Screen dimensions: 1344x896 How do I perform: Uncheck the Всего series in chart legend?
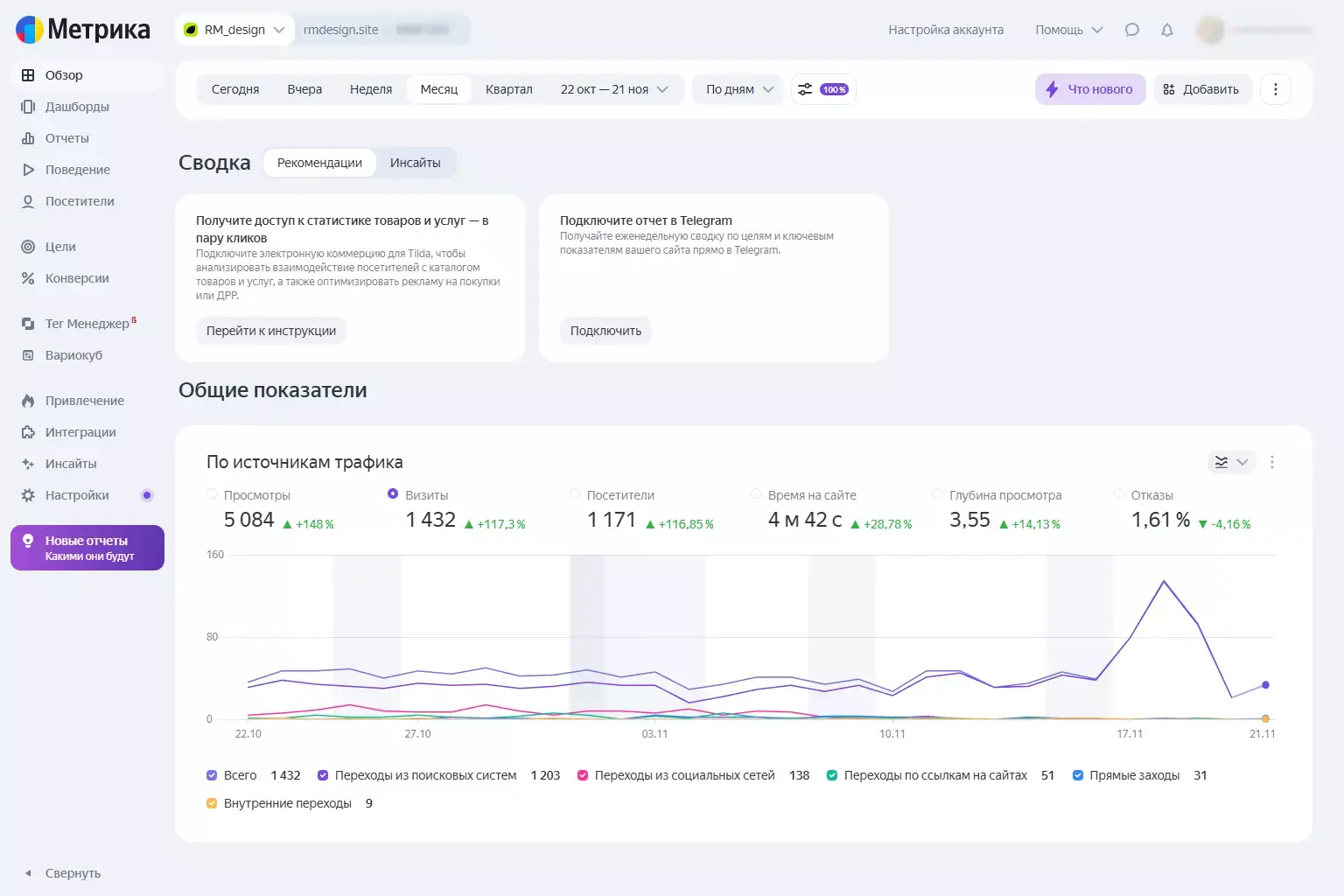[211, 775]
